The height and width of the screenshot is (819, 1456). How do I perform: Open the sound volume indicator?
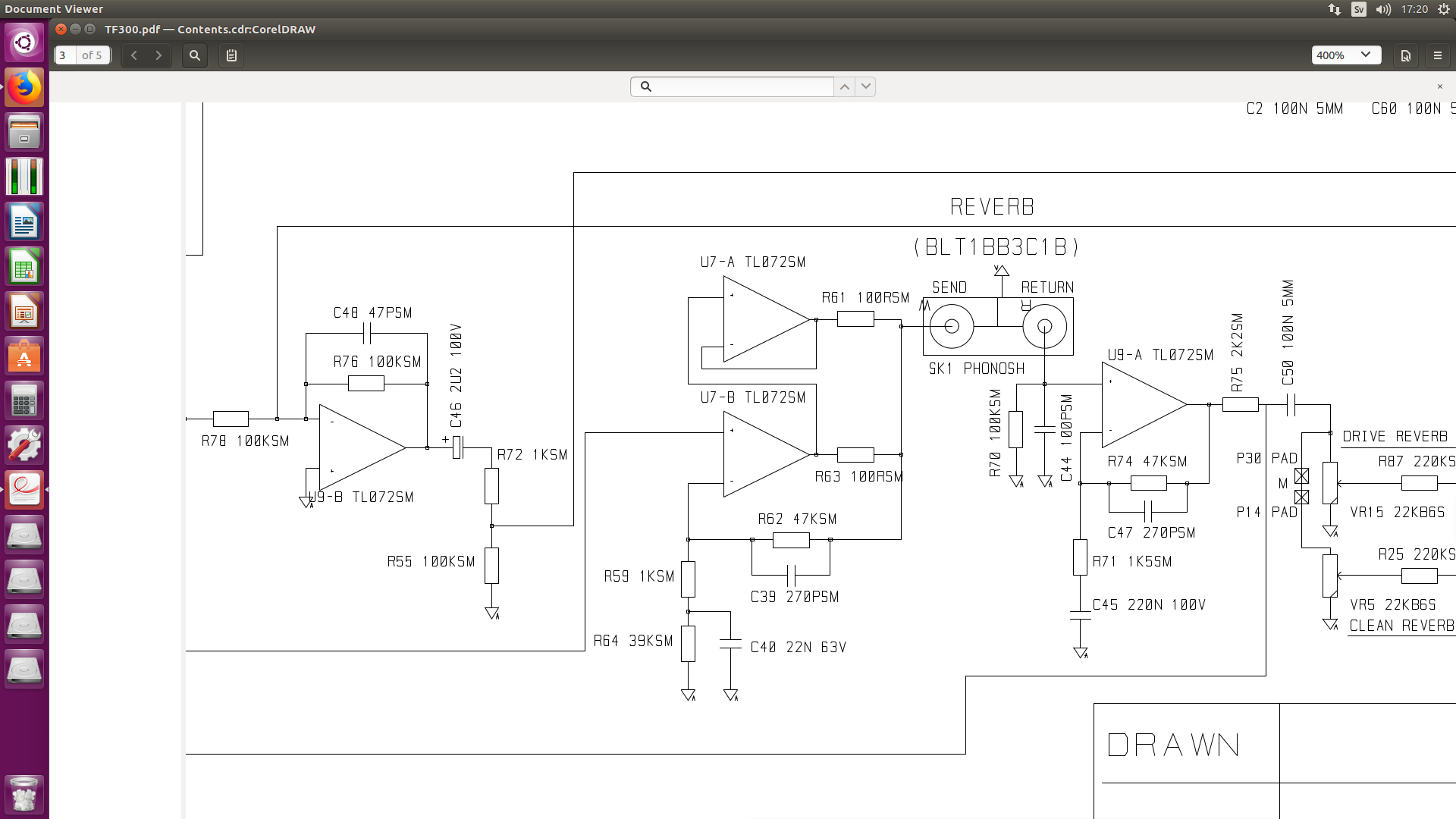coord(1384,9)
